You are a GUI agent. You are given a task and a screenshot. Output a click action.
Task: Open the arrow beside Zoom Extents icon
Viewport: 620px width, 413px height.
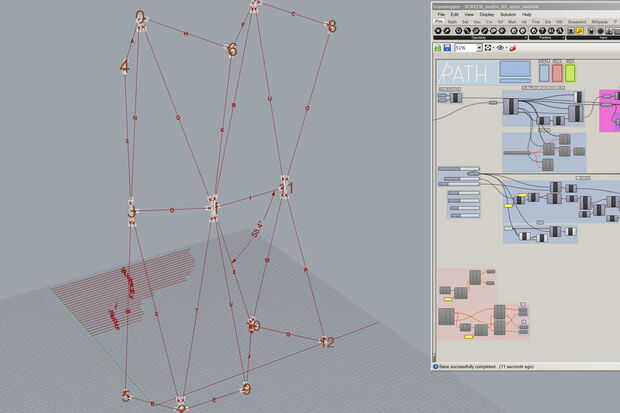pyautogui.click(x=493, y=48)
